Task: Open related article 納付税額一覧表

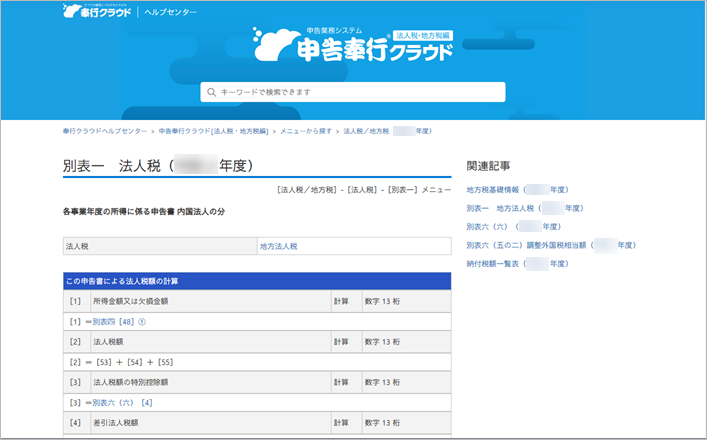Action: [518, 264]
